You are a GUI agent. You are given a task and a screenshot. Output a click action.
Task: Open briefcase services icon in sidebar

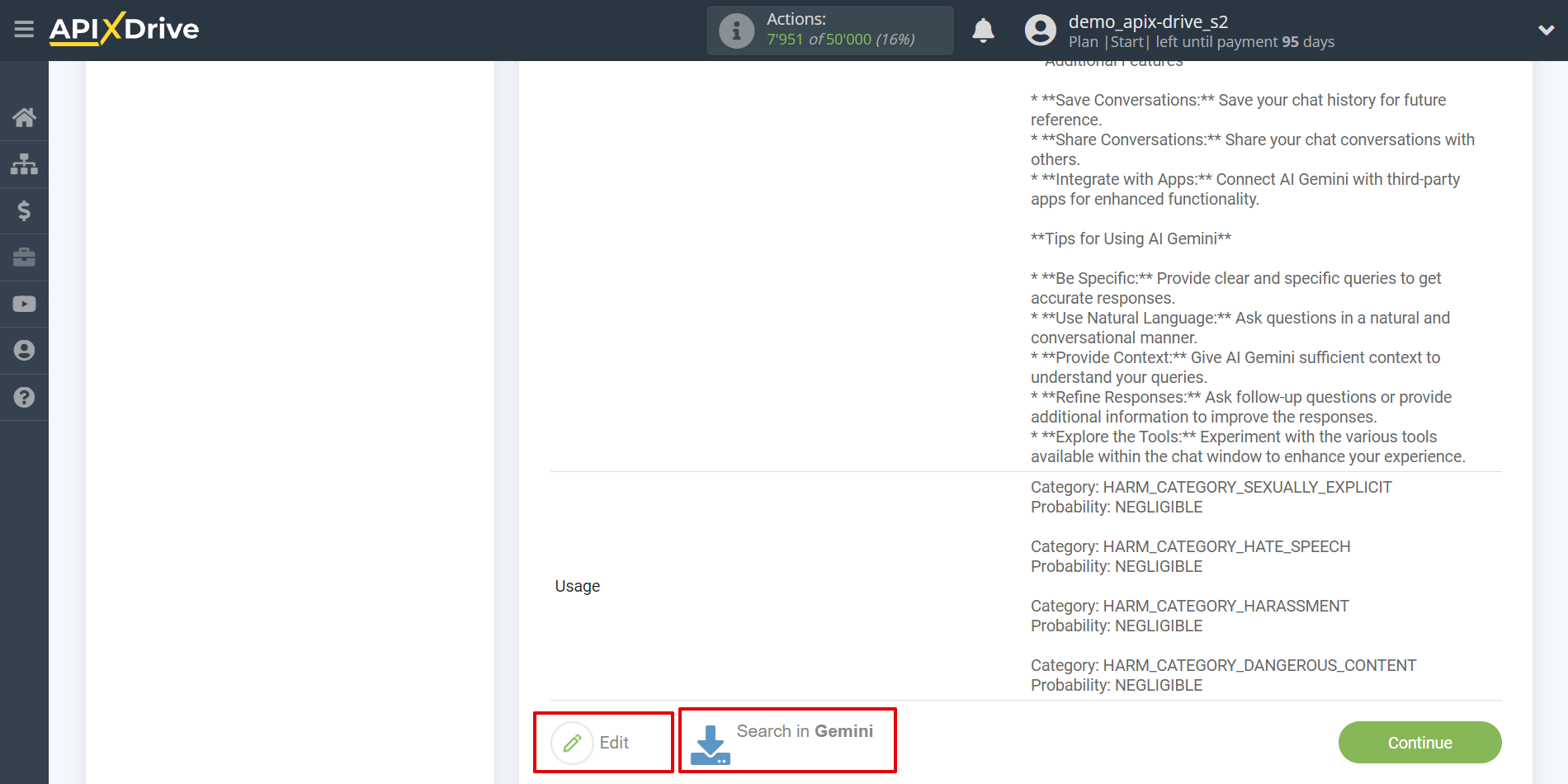tap(24, 257)
